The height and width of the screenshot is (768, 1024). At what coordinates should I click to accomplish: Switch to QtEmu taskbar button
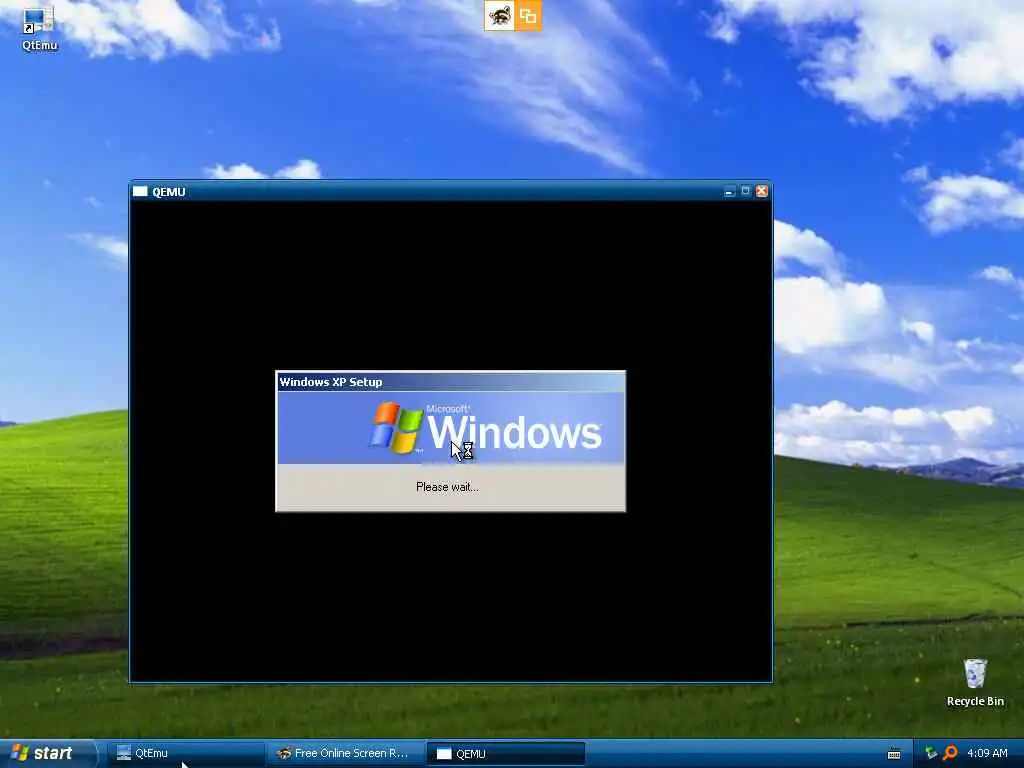(x=187, y=754)
